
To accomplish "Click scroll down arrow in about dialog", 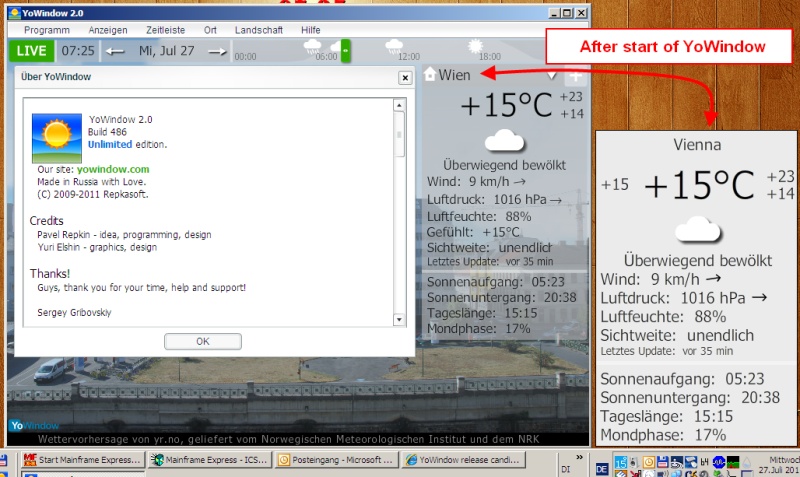I will [x=399, y=320].
